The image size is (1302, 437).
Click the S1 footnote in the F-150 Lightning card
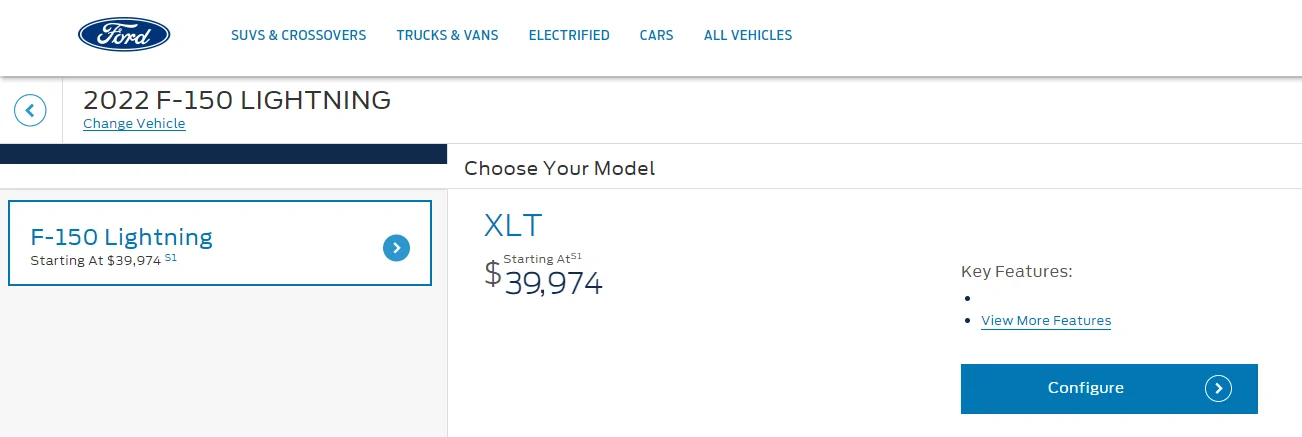point(171,258)
